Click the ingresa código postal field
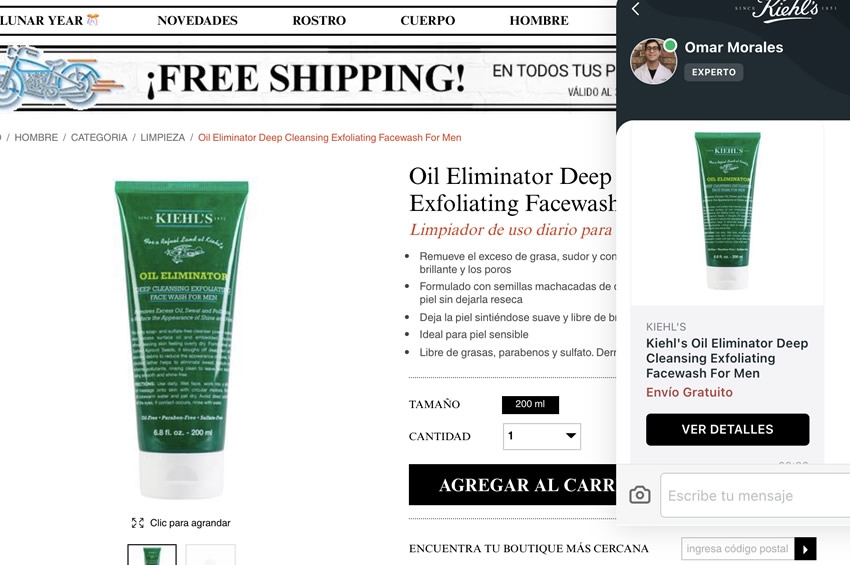This screenshot has width=850, height=565. click(738, 549)
